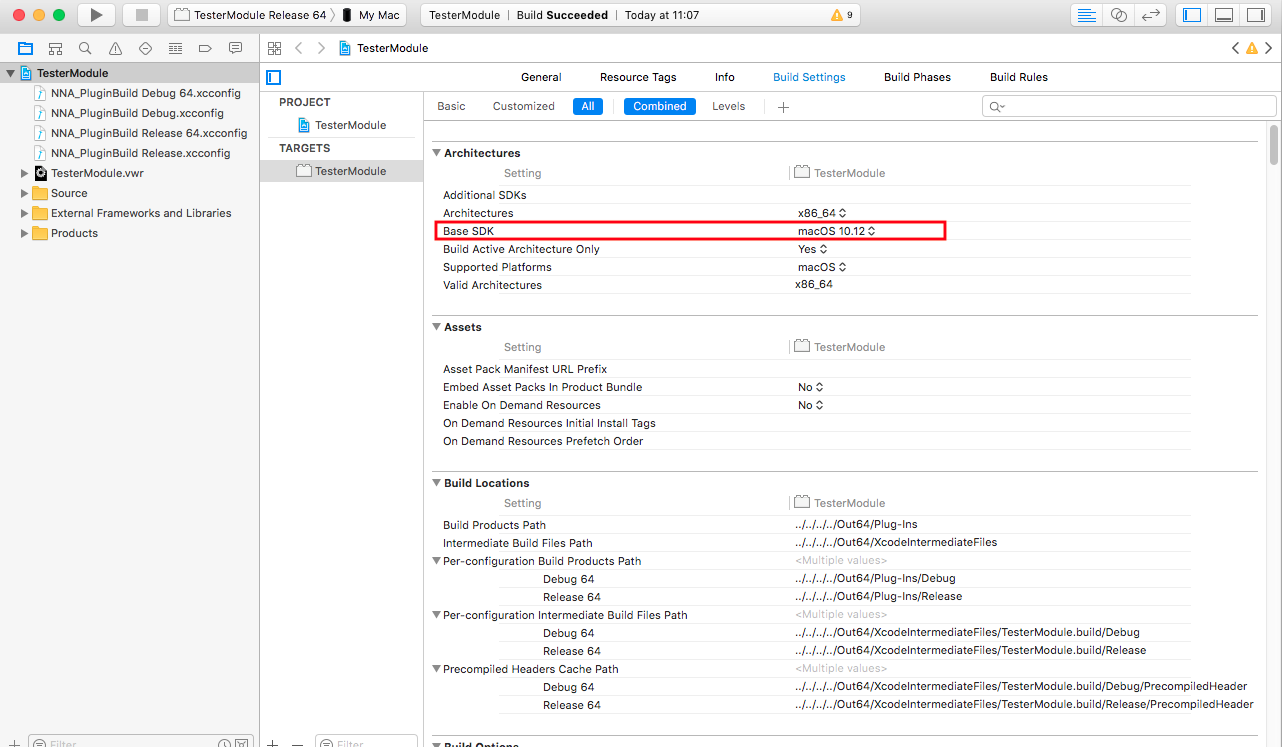This screenshot has height=747, width=1282.
Task: Collapse Per-configuration Build Products Path
Action: 437,561
